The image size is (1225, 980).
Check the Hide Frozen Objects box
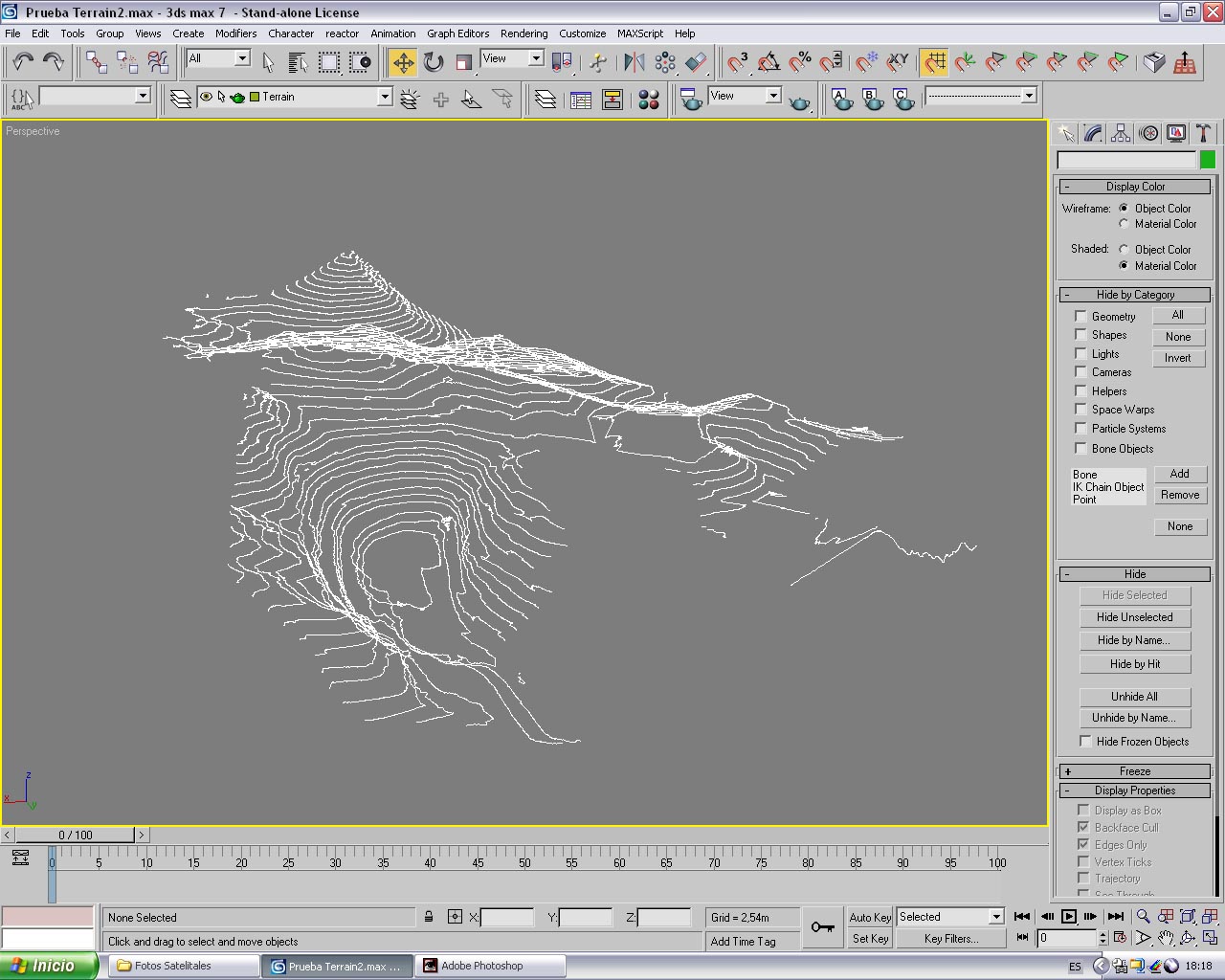coord(1085,741)
